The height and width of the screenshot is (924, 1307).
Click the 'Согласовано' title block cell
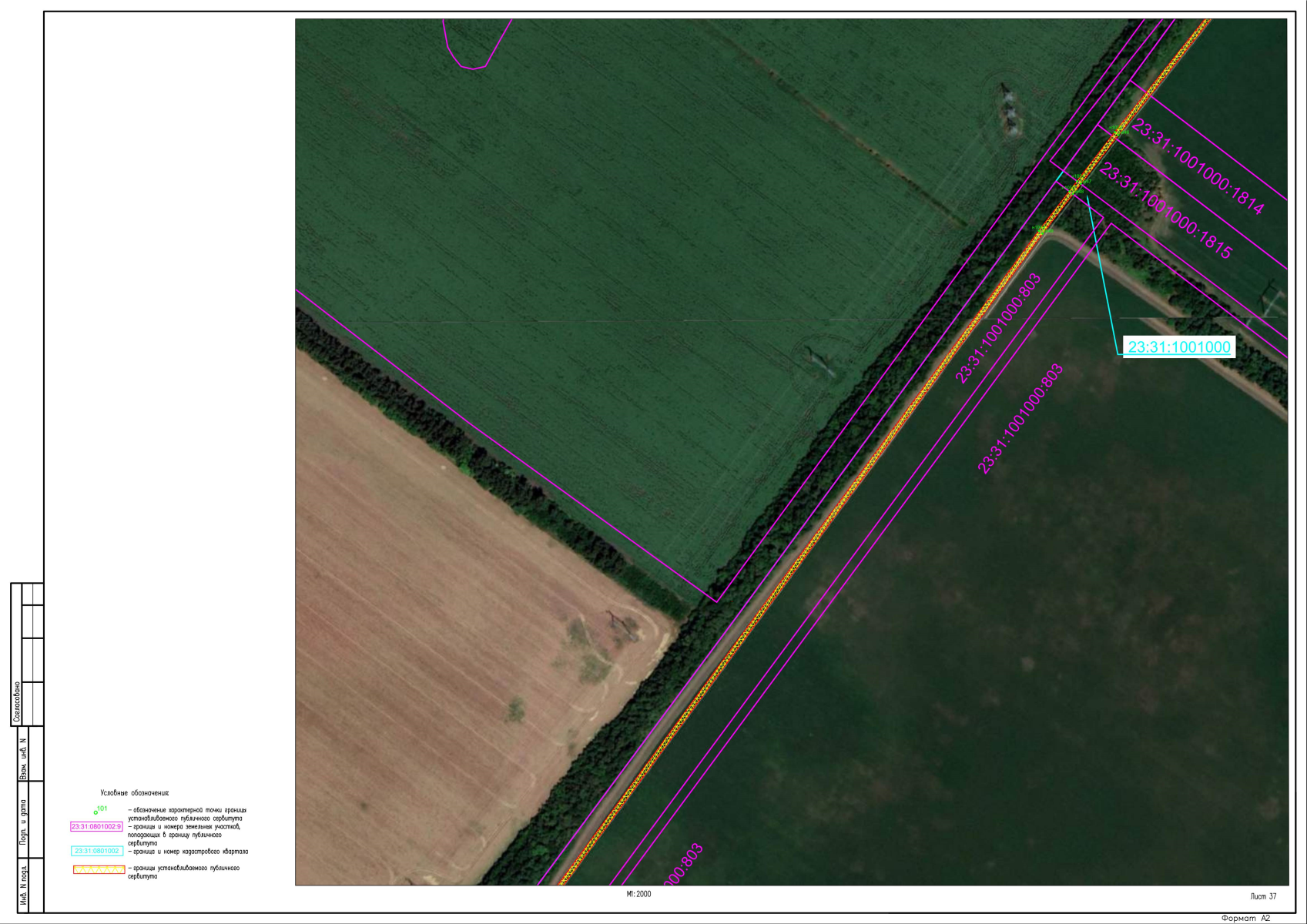click(x=16, y=701)
